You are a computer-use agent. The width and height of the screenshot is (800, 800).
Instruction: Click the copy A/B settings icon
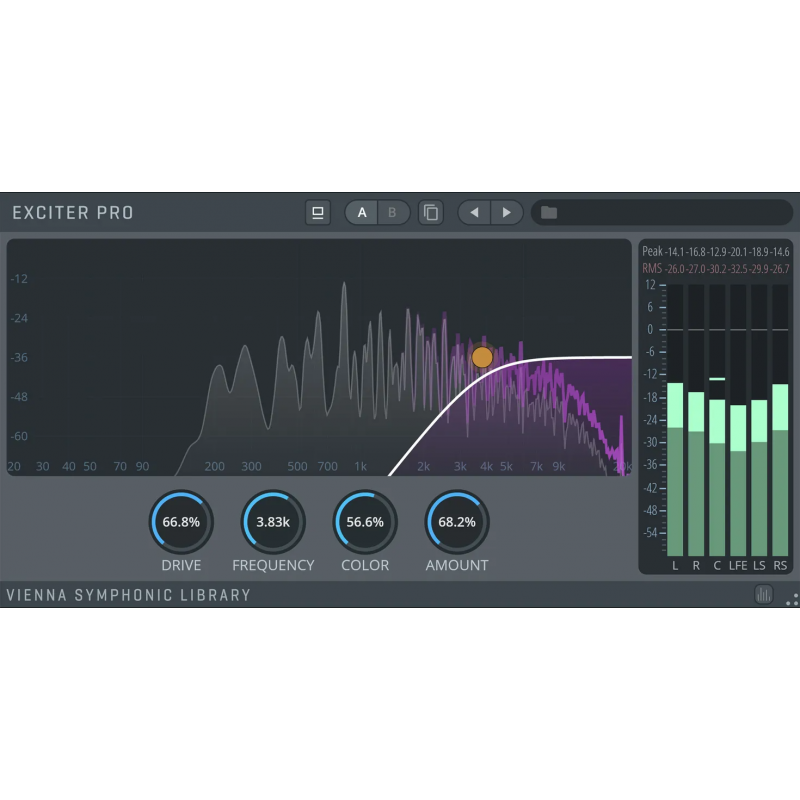[431, 212]
